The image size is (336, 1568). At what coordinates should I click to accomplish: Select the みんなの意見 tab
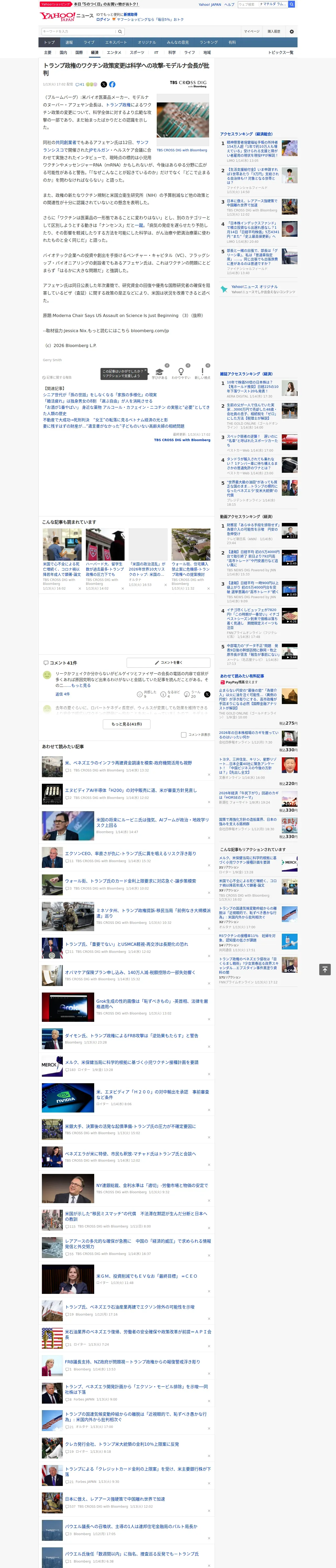(x=178, y=43)
